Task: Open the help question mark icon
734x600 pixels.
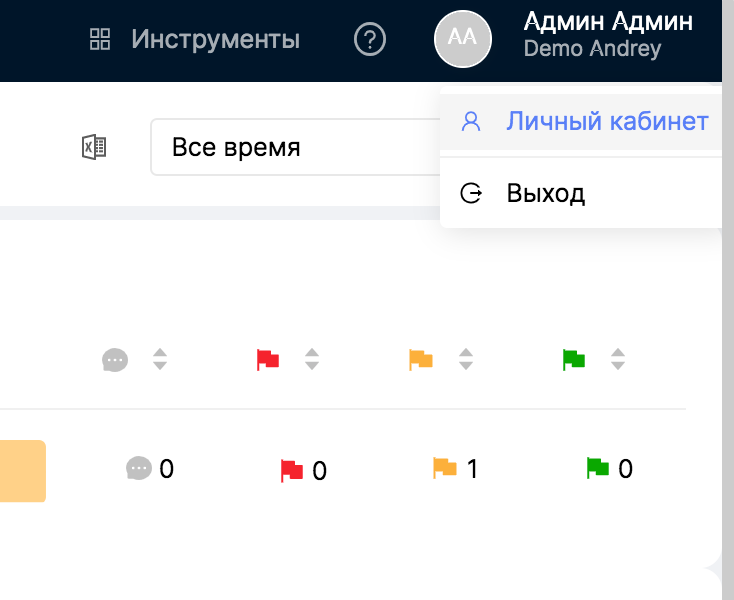Action: (370, 40)
